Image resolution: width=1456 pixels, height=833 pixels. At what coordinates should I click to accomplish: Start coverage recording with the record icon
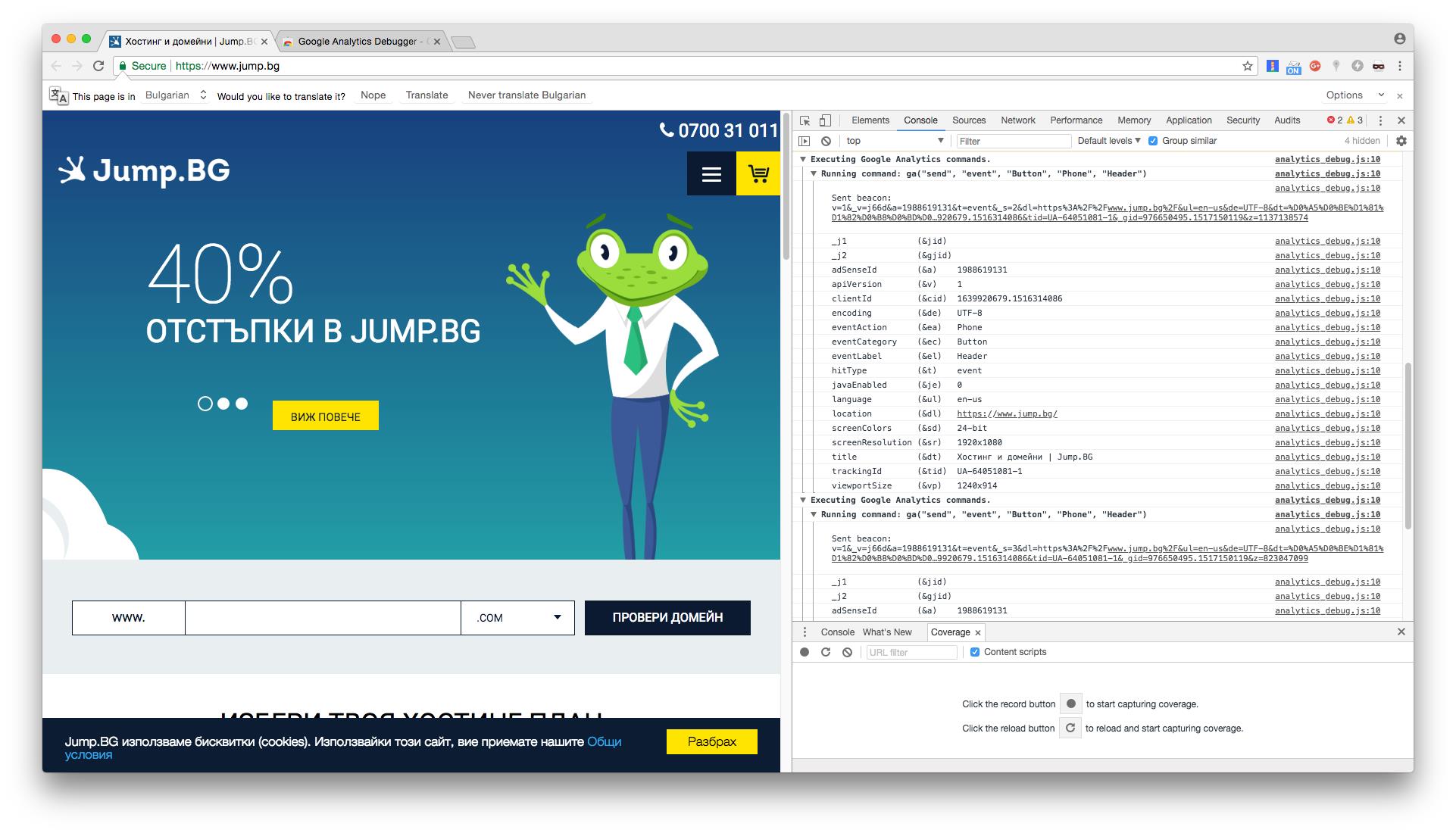pyautogui.click(x=805, y=652)
